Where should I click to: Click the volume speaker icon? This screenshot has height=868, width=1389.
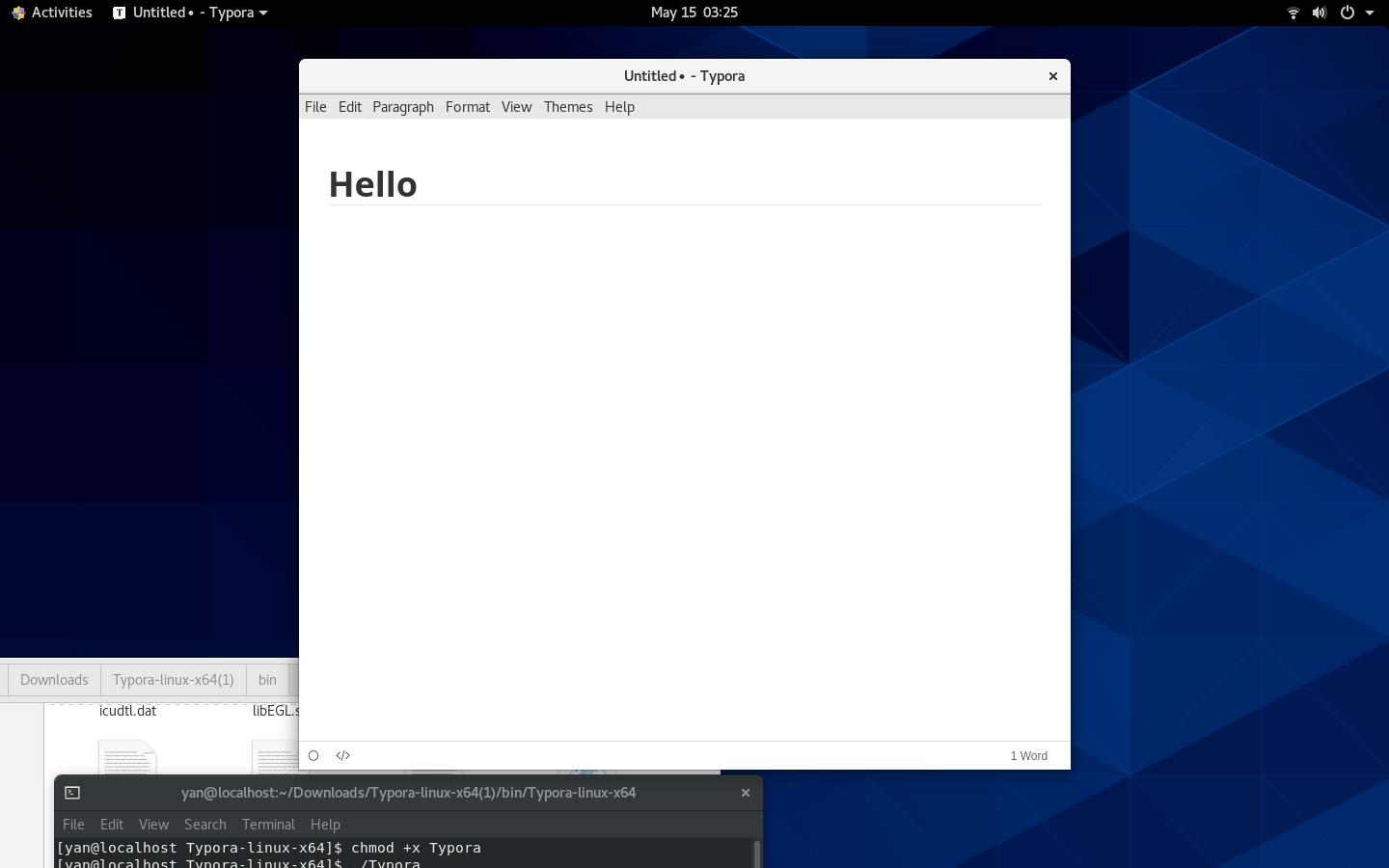[x=1320, y=13]
